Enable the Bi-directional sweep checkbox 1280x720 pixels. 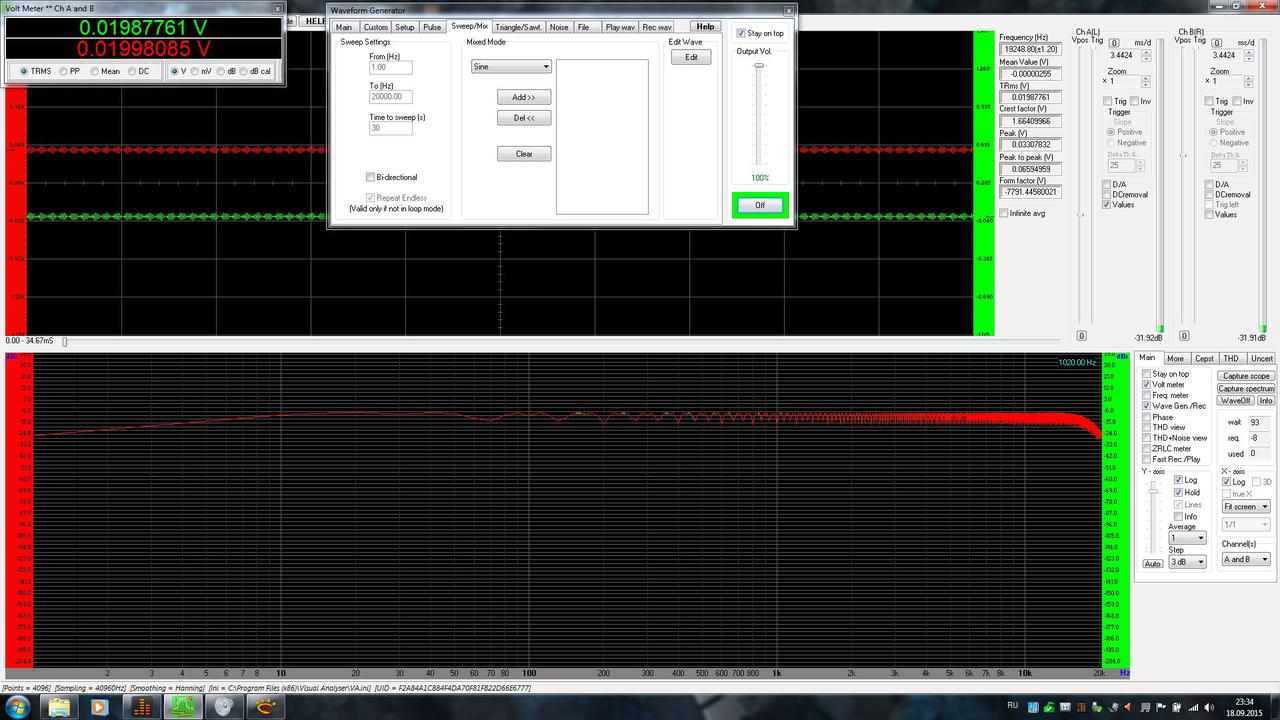click(370, 177)
